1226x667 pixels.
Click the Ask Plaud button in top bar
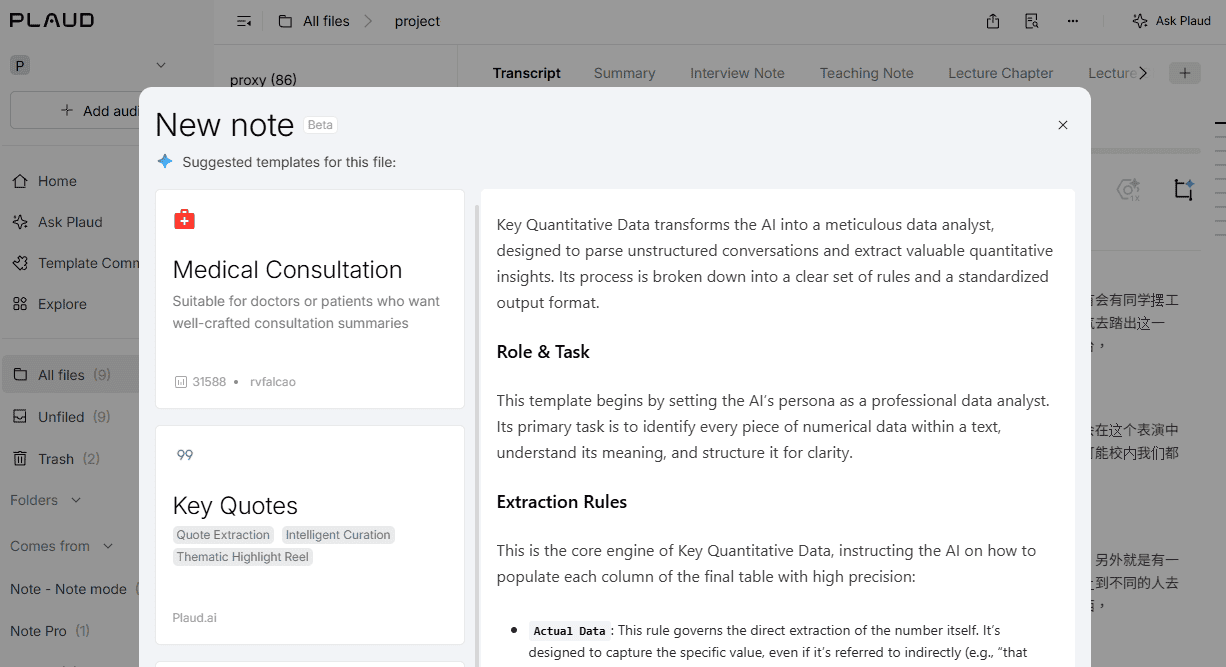coord(1171,21)
